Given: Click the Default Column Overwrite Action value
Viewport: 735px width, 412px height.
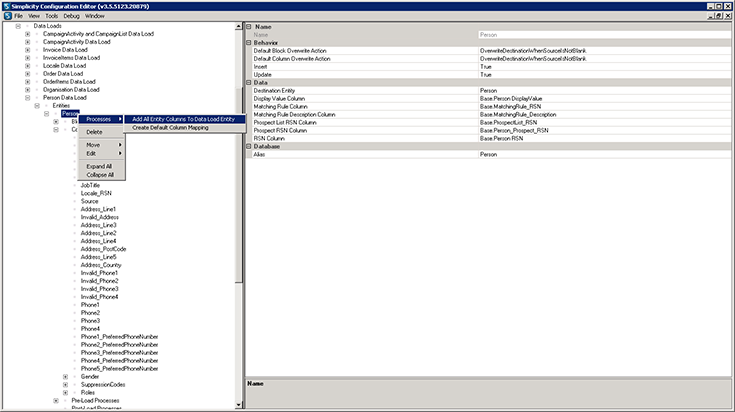Looking at the screenshot, I should pos(604,59).
